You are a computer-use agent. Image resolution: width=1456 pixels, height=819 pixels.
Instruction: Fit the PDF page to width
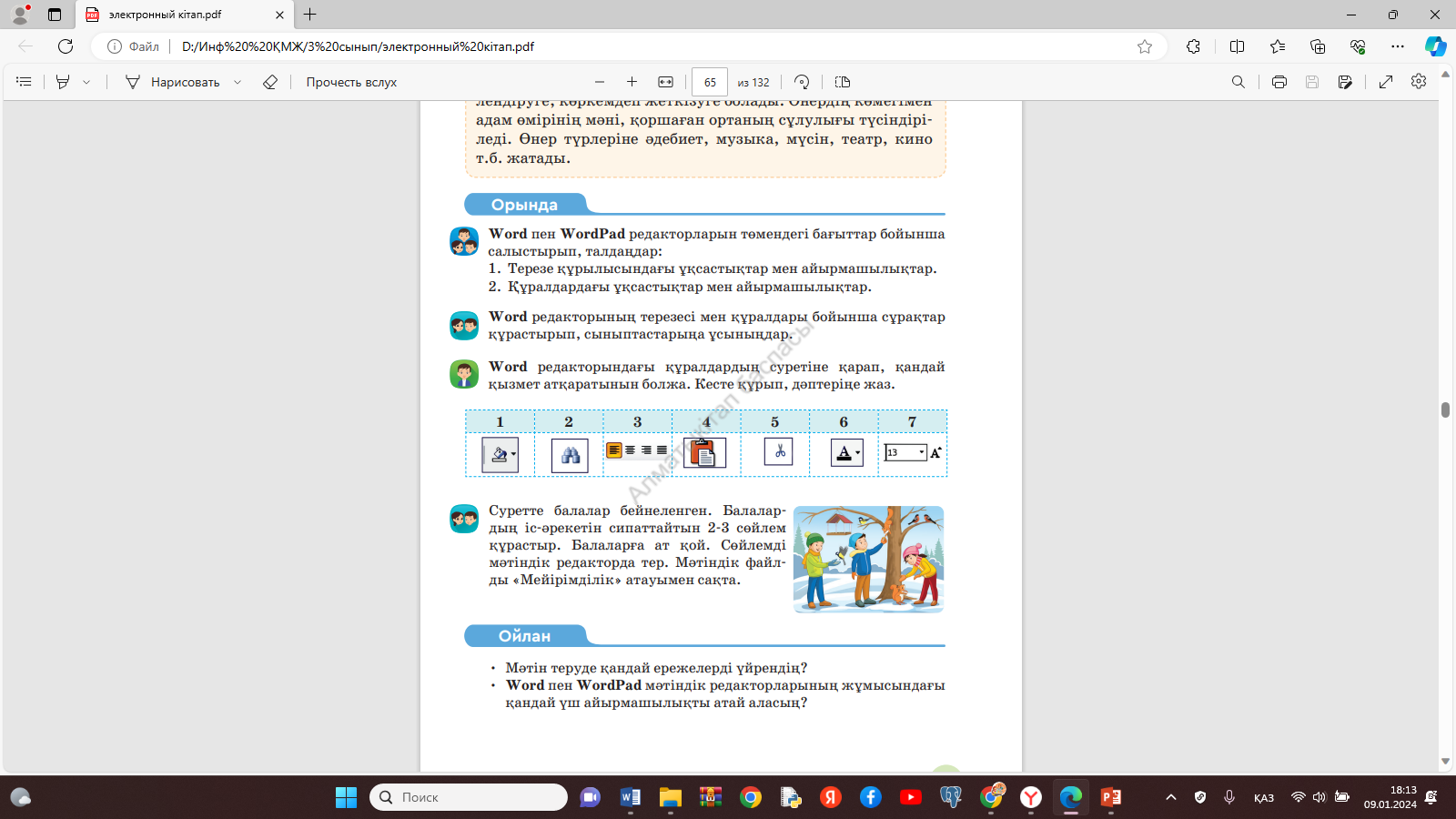coord(665,82)
